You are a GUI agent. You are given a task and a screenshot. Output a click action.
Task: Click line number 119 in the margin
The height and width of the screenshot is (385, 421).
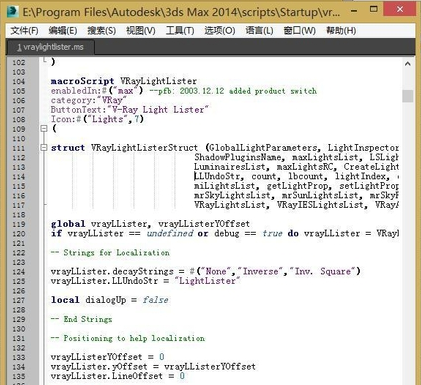(x=19, y=224)
